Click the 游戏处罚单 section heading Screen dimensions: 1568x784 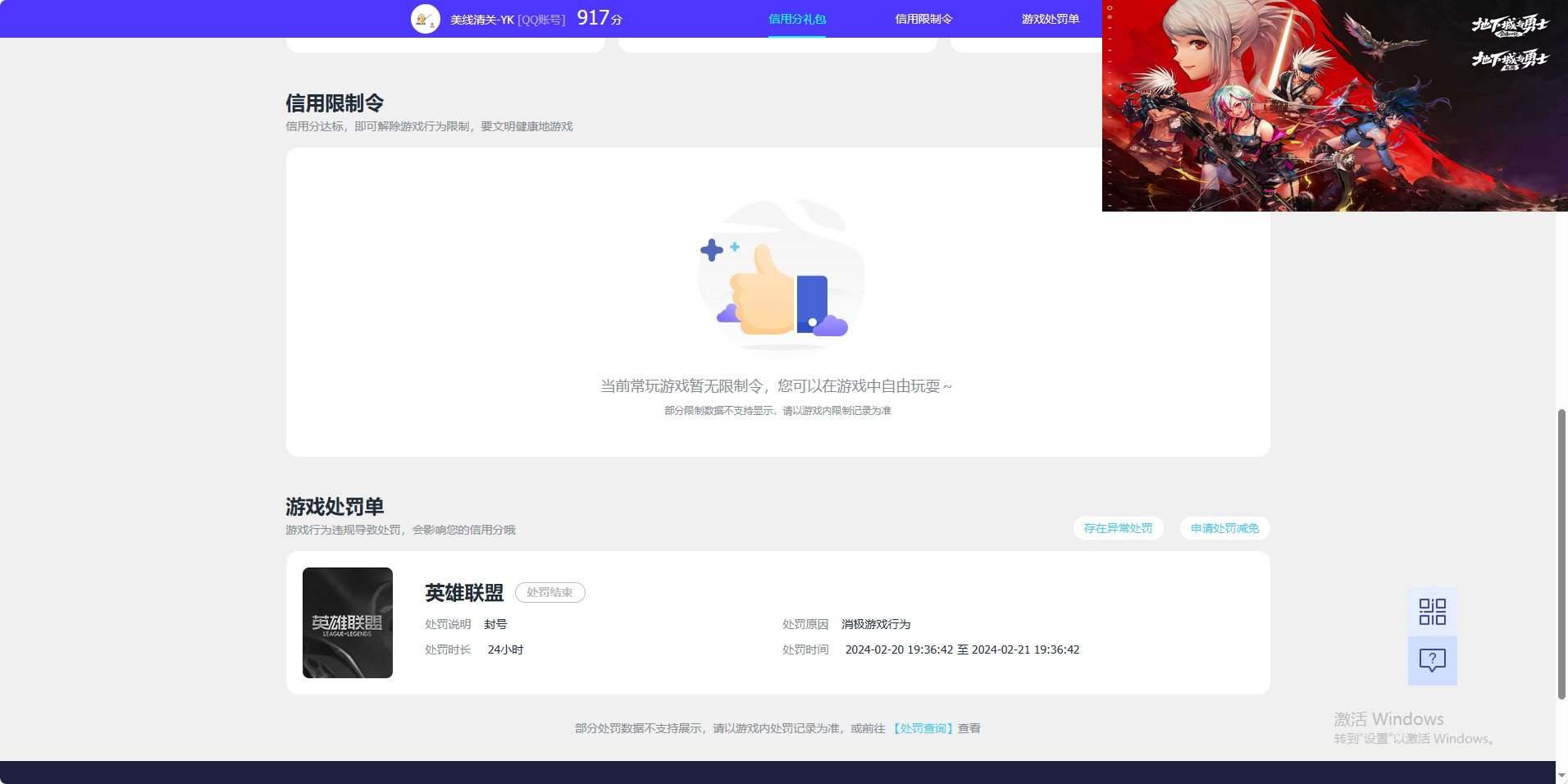[335, 507]
